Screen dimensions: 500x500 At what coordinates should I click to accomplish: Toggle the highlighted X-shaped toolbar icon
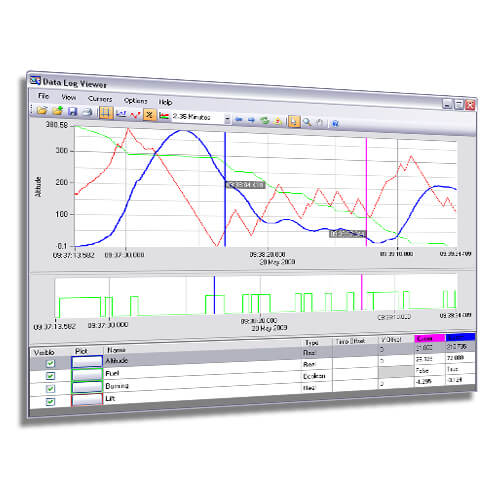click(149, 115)
